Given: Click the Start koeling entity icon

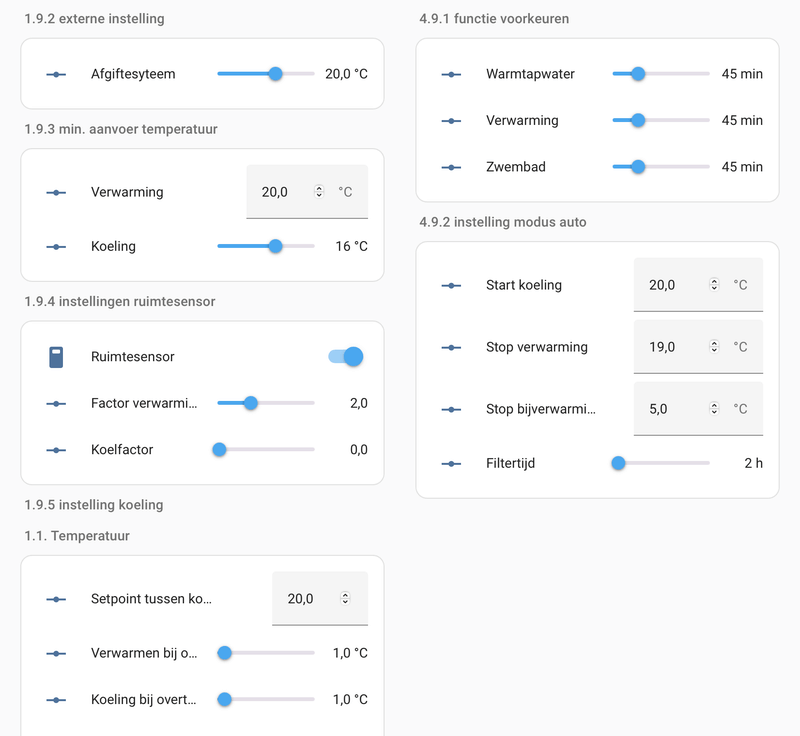Looking at the screenshot, I should 452,285.
